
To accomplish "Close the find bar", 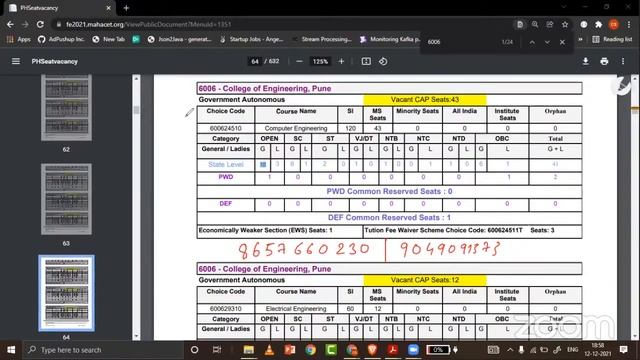I will coord(562,42).
